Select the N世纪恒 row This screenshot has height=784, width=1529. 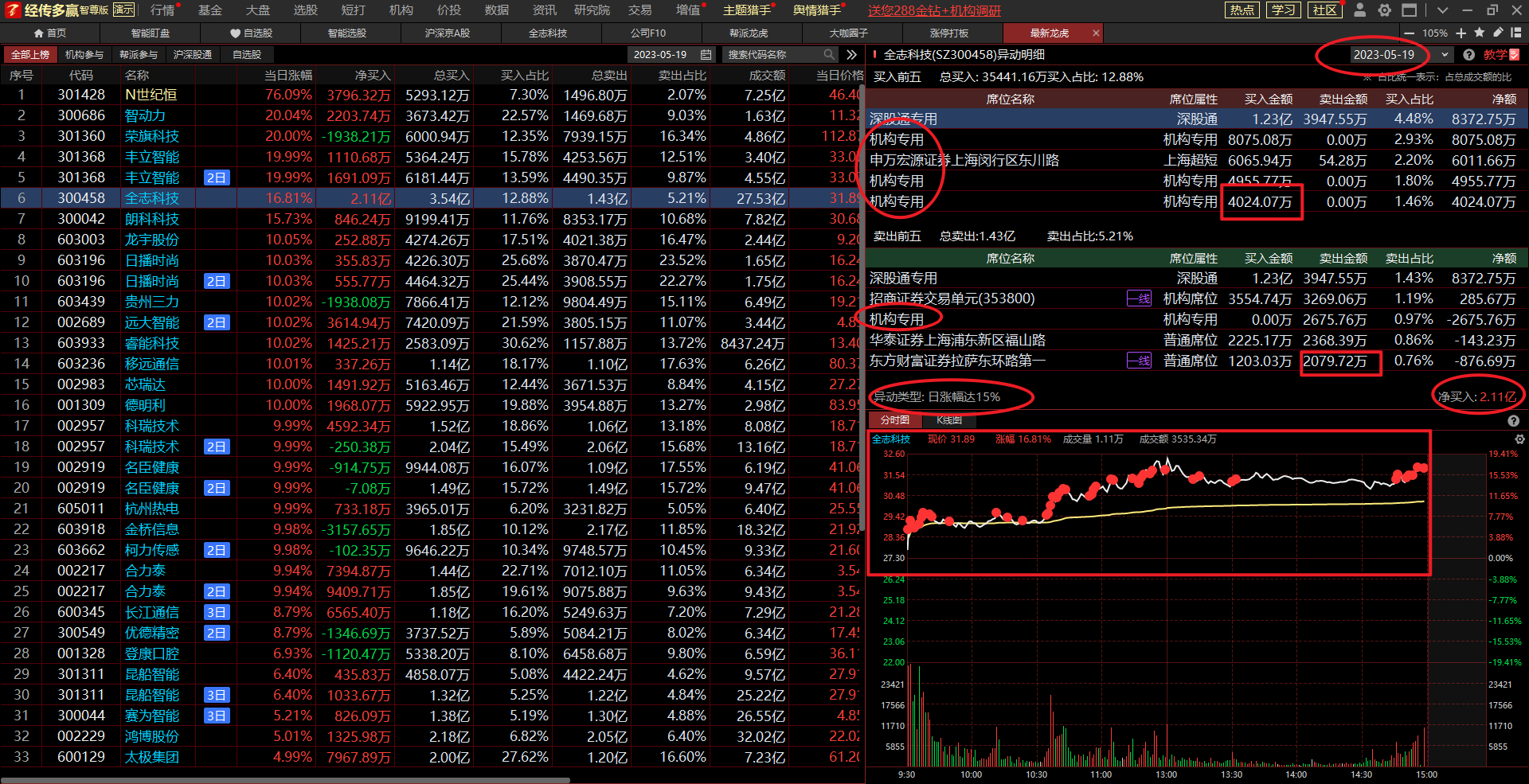pos(432,95)
